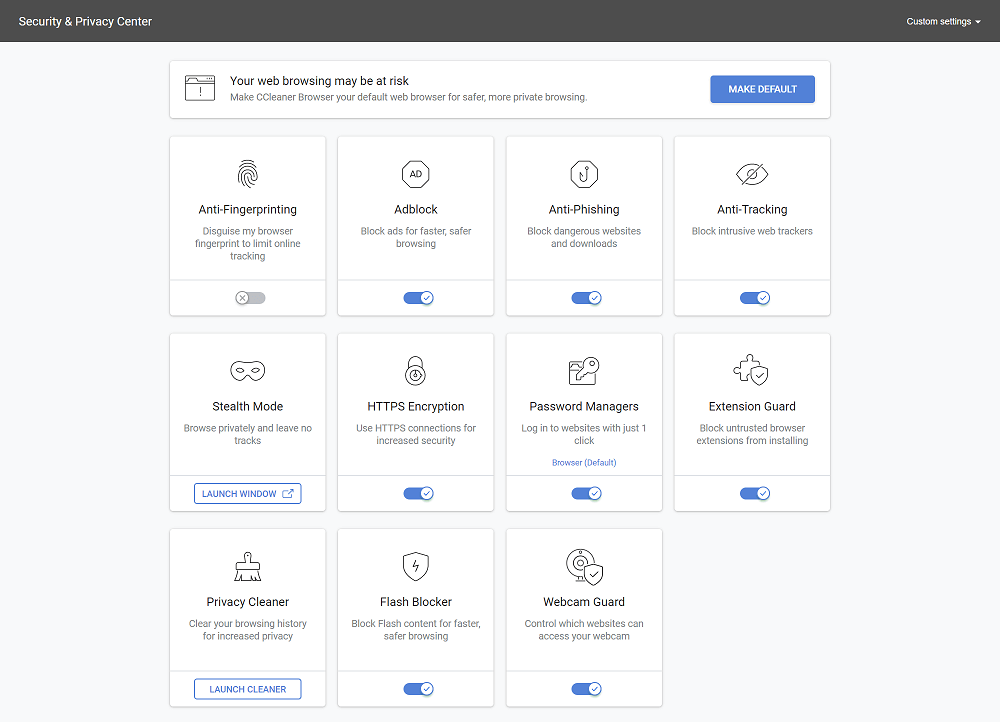The width and height of the screenshot is (1000, 722).
Task: Click the Privacy Cleaner heading
Action: 247,601
